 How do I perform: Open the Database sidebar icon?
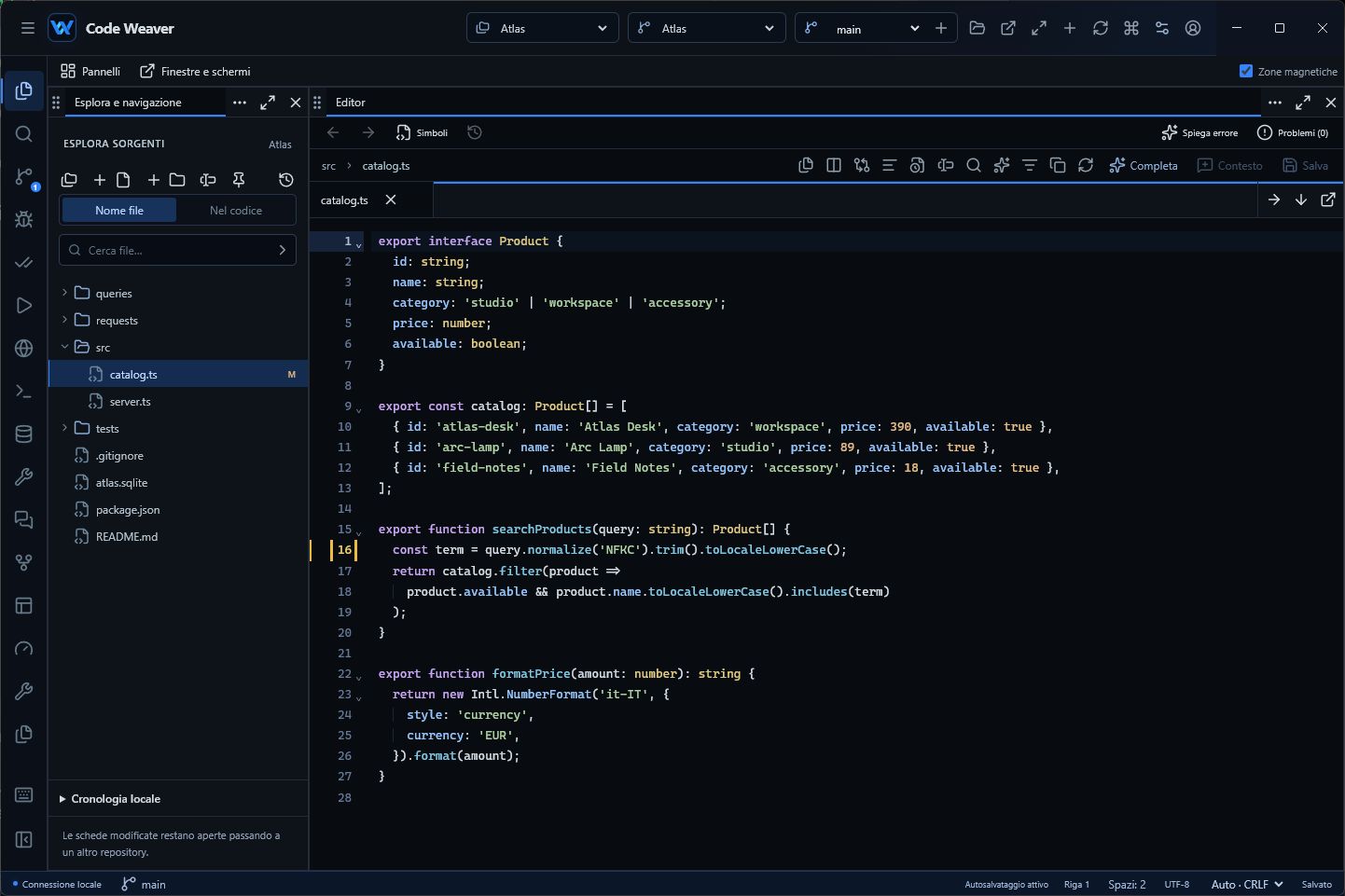click(x=24, y=434)
